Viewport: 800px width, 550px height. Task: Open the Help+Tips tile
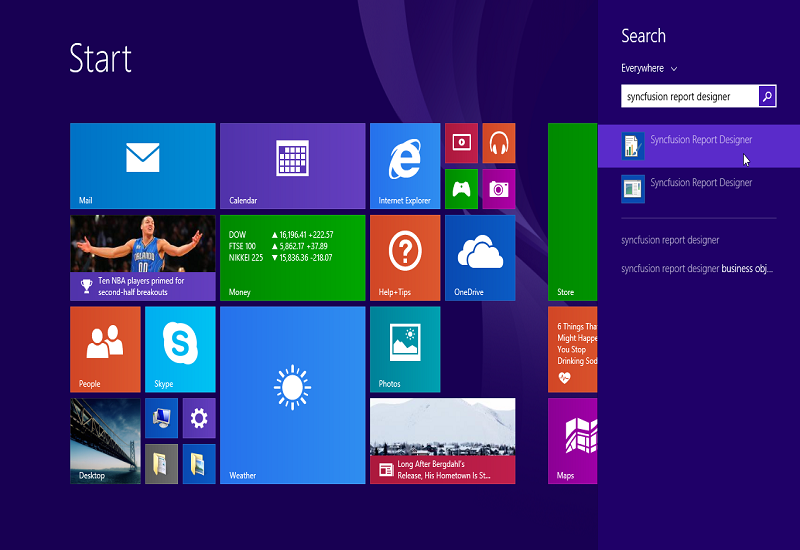(x=404, y=257)
